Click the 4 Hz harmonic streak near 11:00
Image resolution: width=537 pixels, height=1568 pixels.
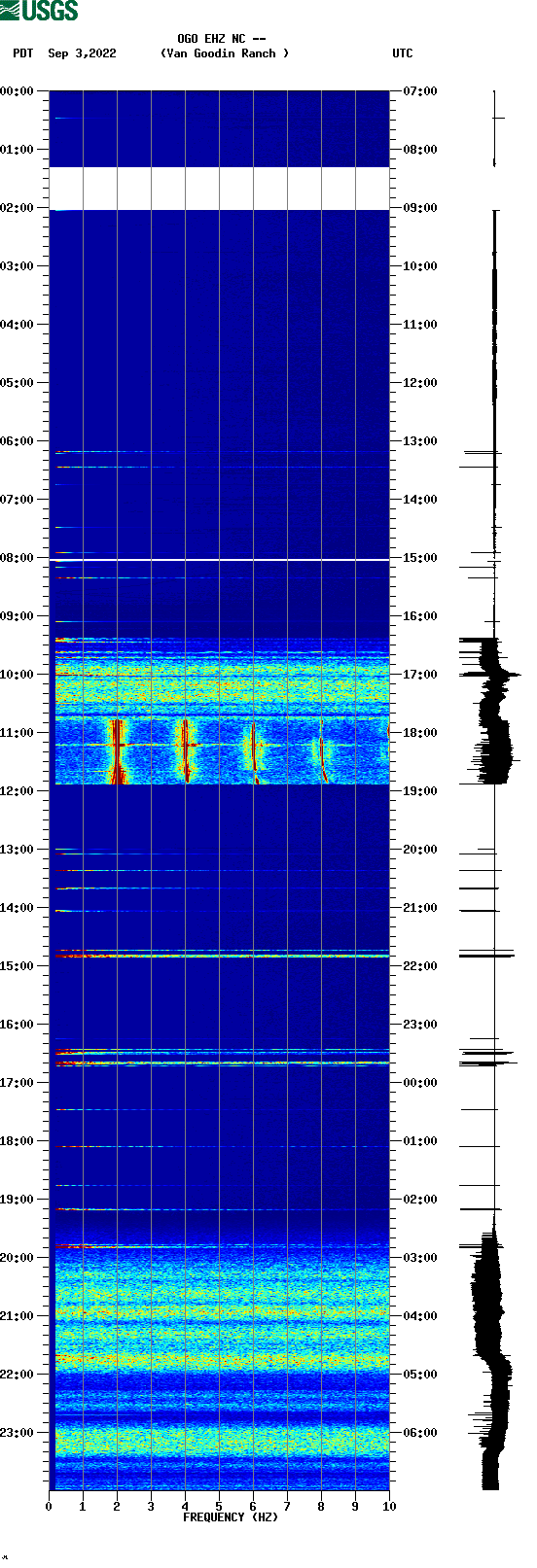click(x=185, y=750)
